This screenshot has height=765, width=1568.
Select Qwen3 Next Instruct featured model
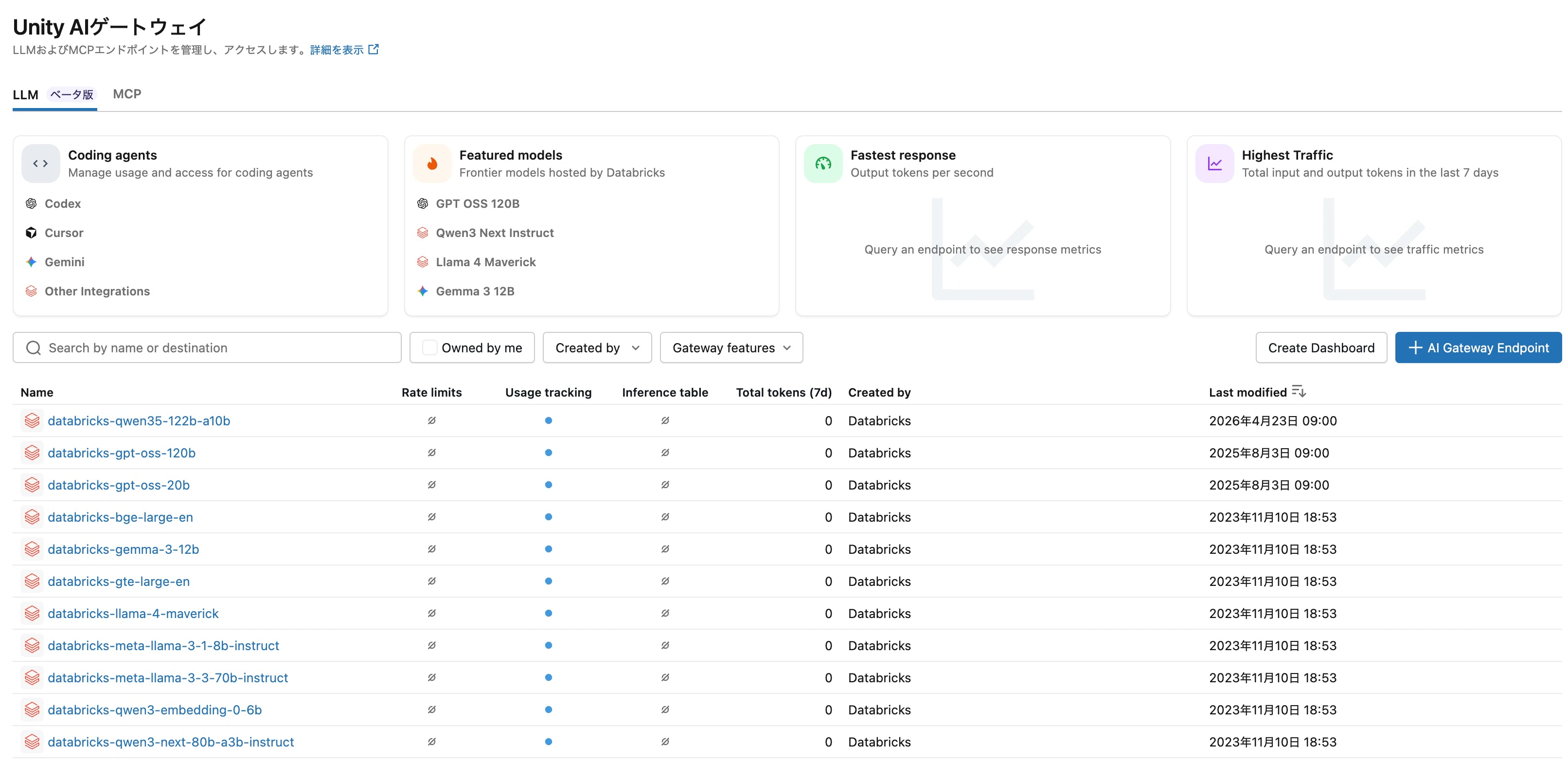click(x=495, y=233)
